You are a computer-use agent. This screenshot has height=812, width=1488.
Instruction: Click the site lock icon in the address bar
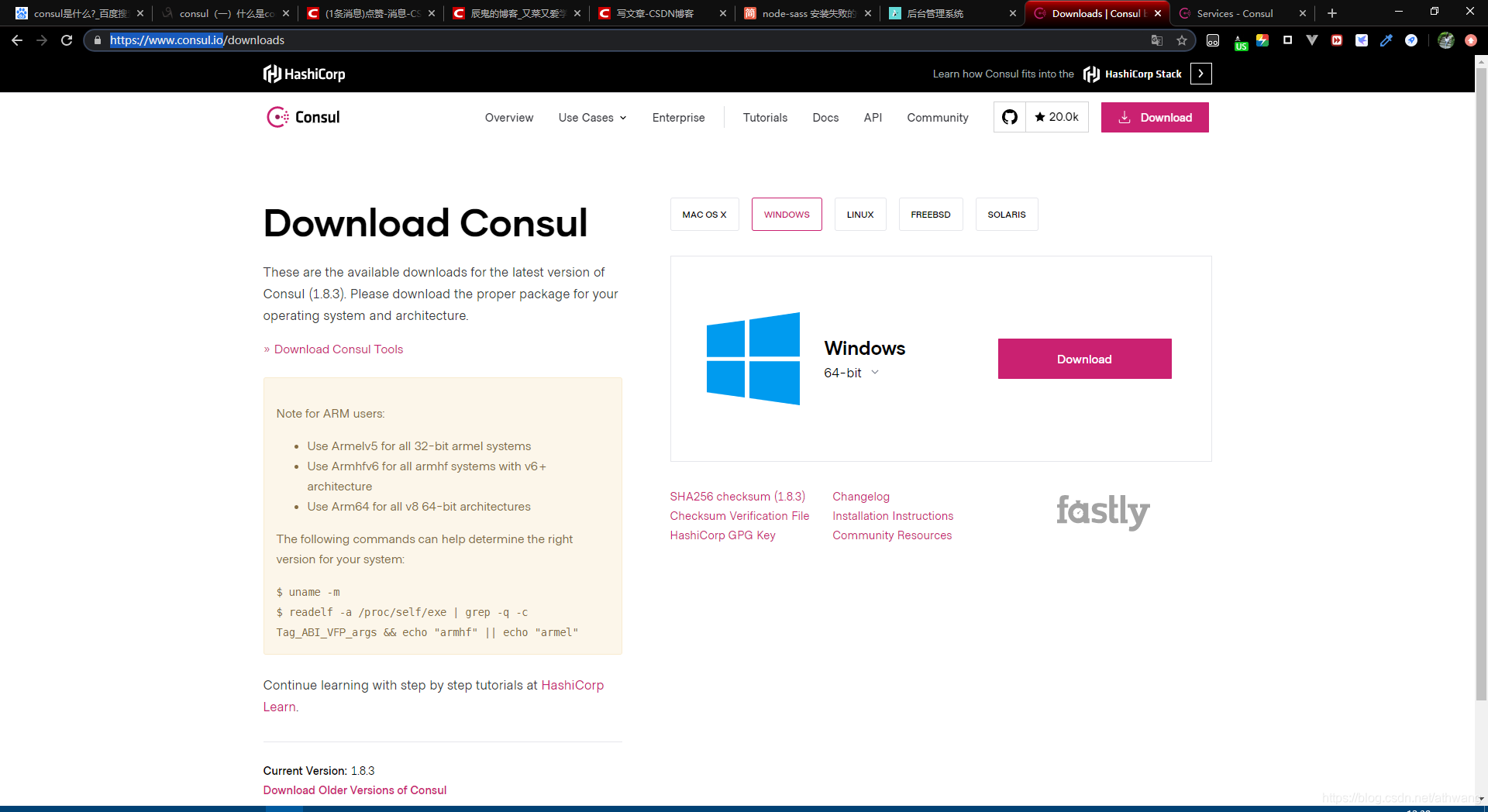point(98,40)
